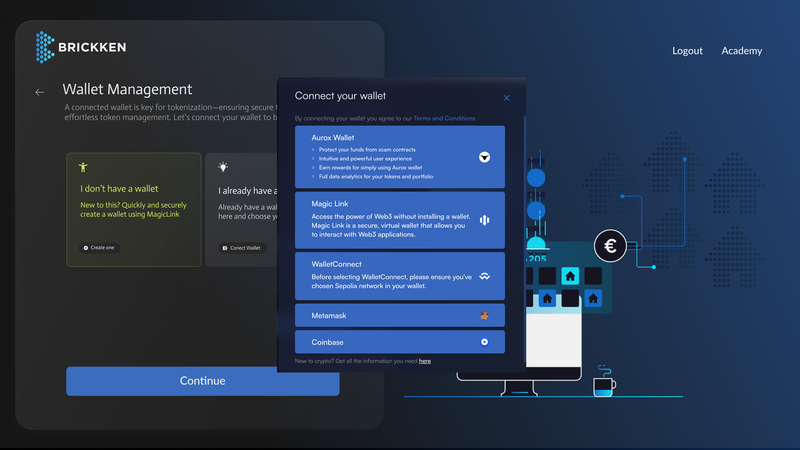The height and width of the screenshot is (450, 800).
Task: Open Logout in the top navigation
Action: (x=687, y=51)
